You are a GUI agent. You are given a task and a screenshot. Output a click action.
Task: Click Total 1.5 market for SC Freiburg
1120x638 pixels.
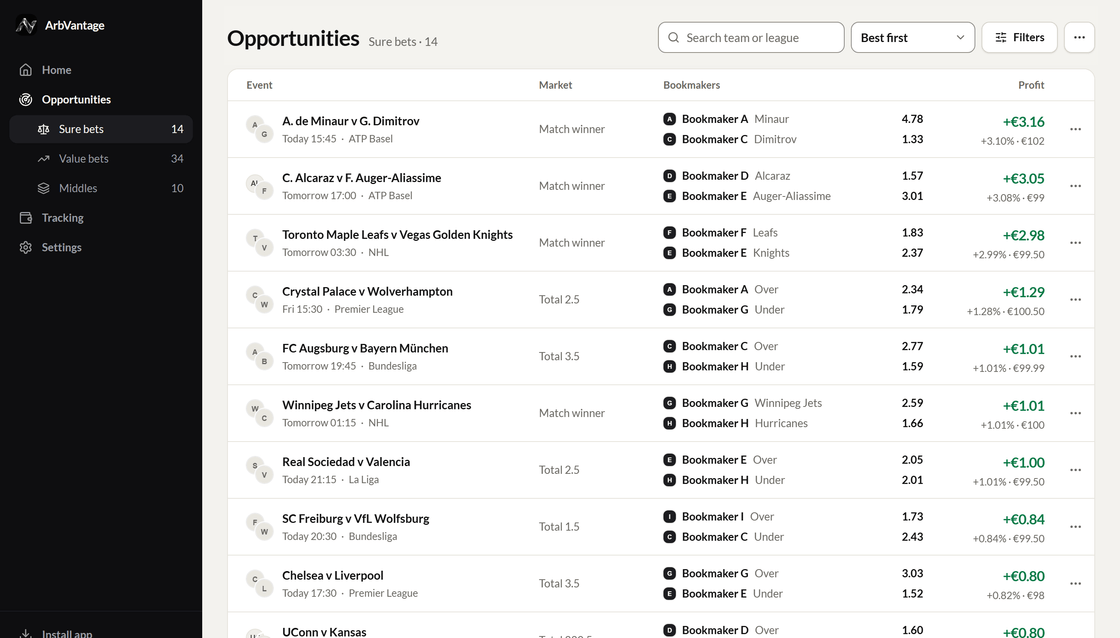(559, 527)
